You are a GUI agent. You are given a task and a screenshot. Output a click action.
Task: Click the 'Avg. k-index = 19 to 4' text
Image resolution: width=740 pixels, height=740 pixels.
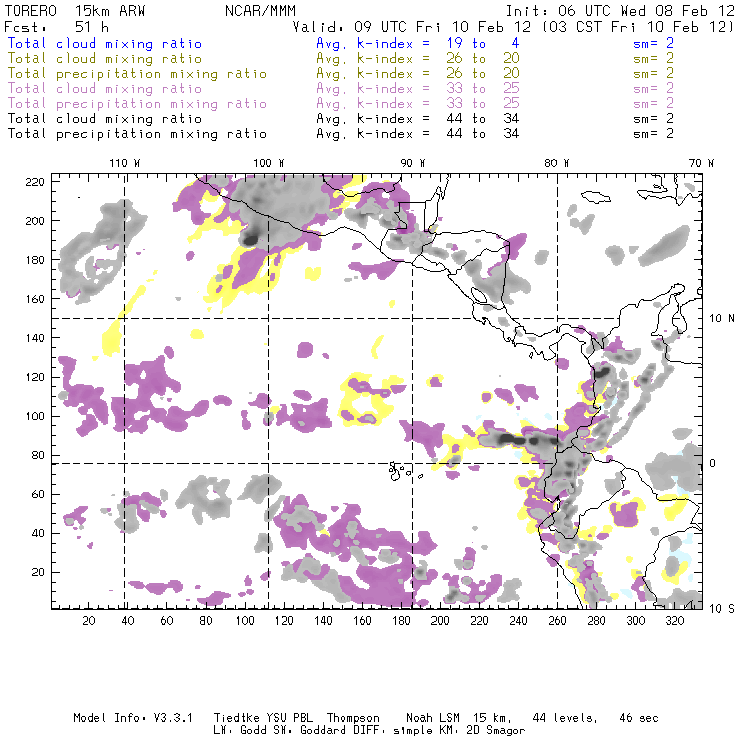418,43
